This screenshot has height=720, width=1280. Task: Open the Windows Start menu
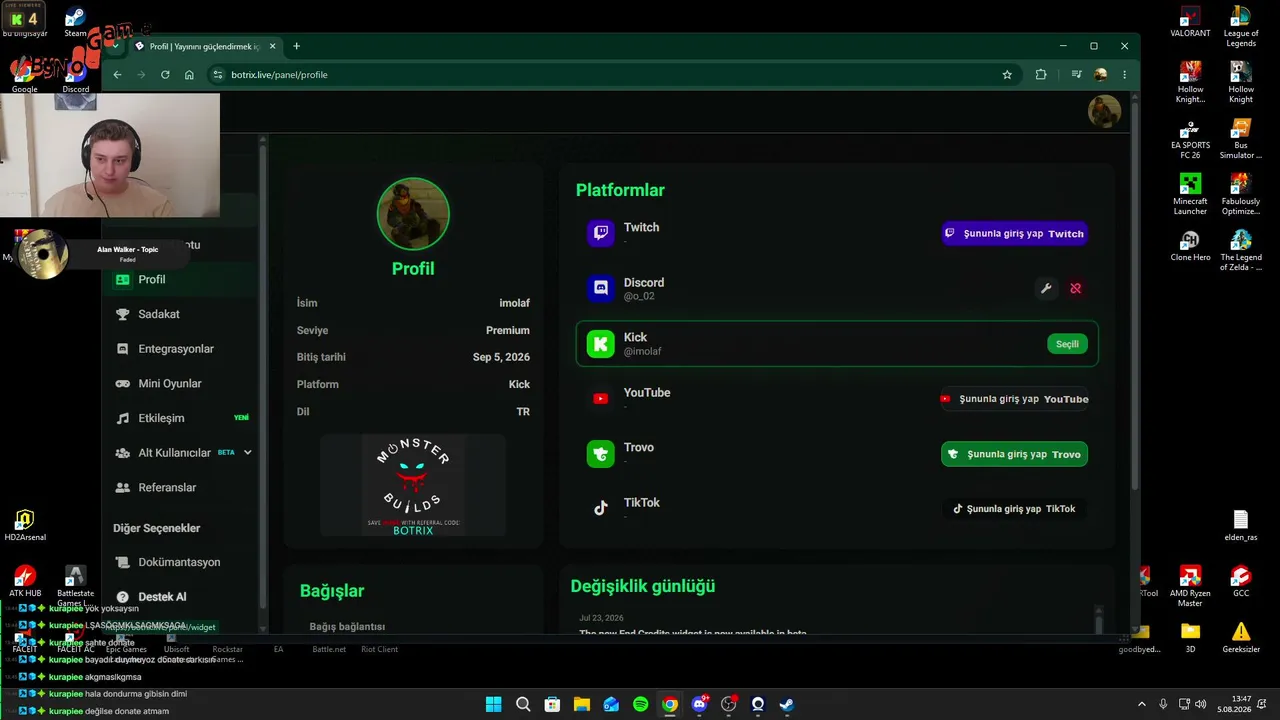click(493, 704)
